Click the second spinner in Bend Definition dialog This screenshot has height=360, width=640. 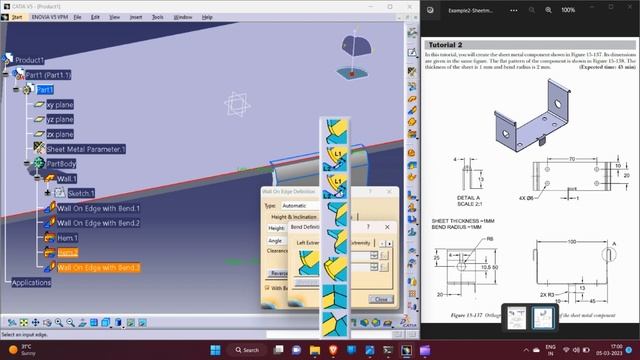(x=373, y=267)
